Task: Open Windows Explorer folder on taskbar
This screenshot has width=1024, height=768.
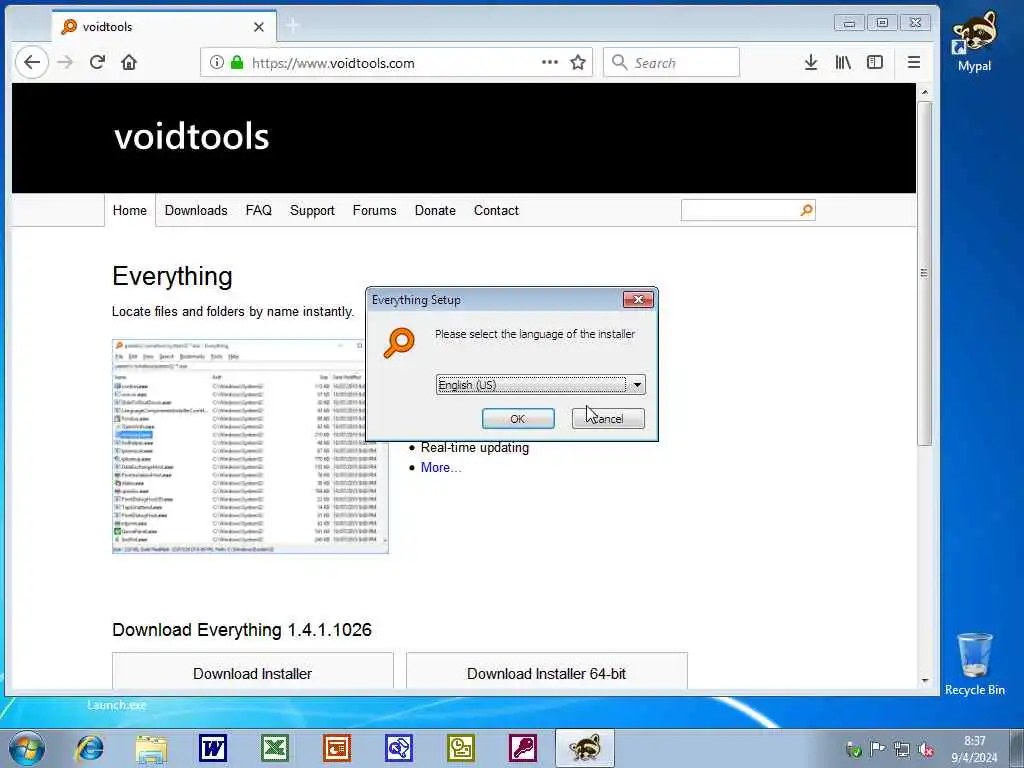Action: point(152,748)
